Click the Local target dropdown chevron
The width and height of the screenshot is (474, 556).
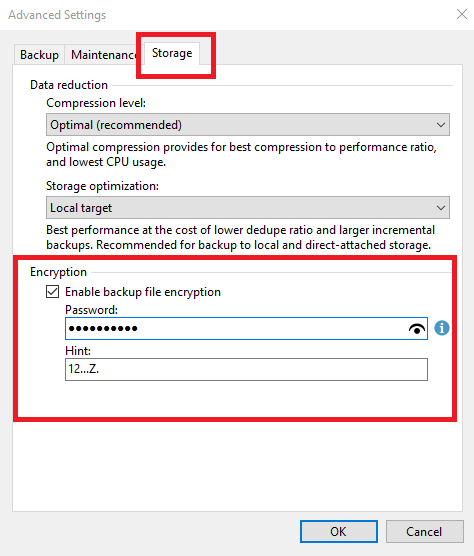pyautogui.click(x=441, y=208)
